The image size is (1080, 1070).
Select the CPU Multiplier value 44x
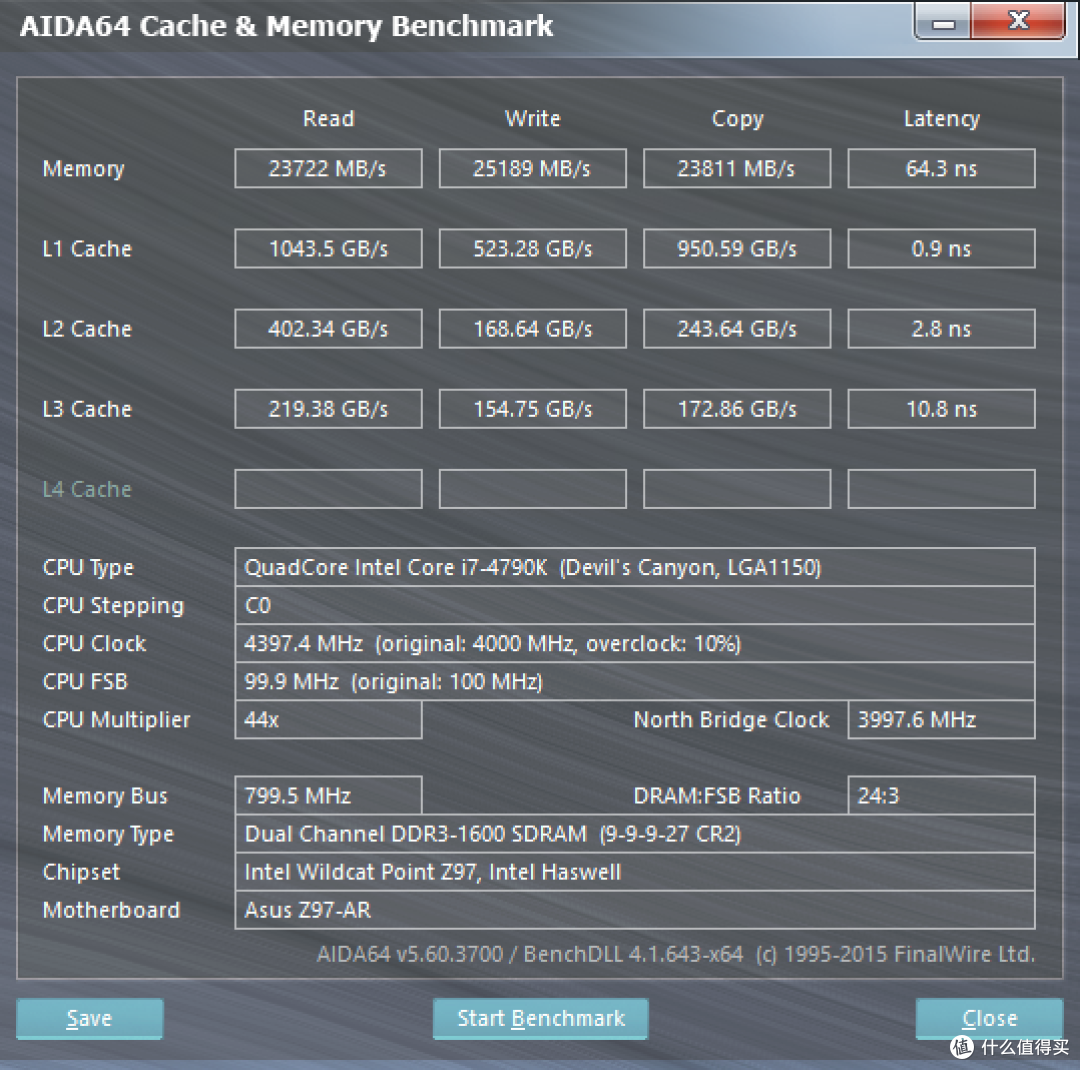[328, 719]
